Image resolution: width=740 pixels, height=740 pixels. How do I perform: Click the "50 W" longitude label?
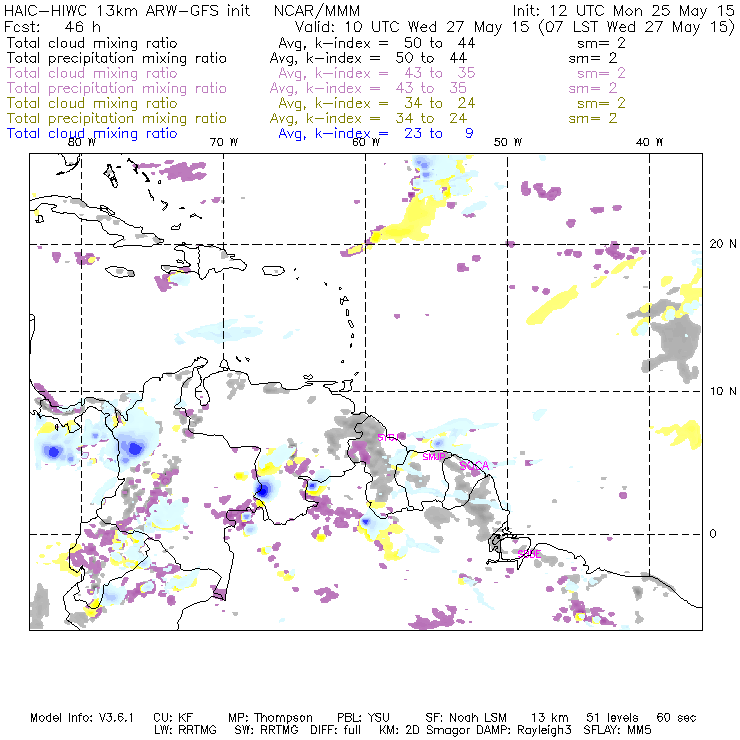coord(508,142)
